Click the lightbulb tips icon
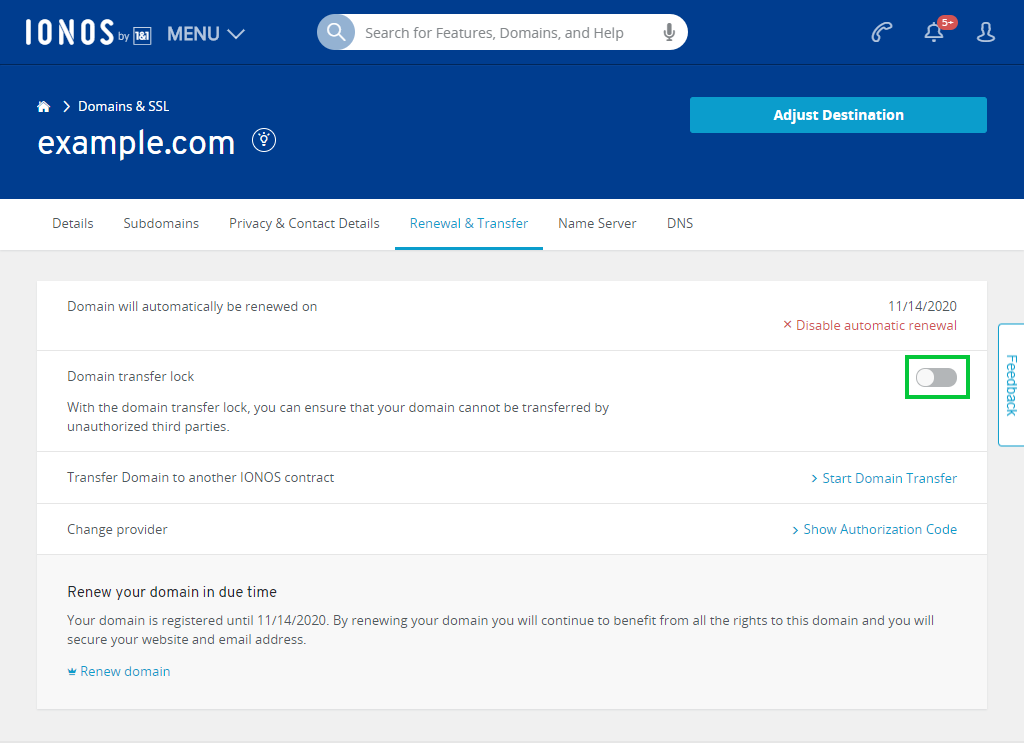 point(264,140)
